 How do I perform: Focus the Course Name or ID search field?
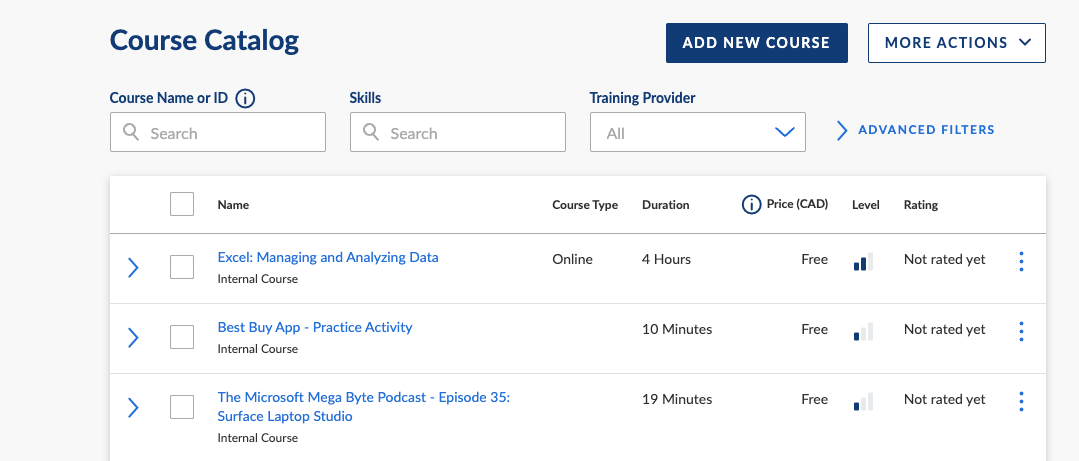(x=217, y=132)
